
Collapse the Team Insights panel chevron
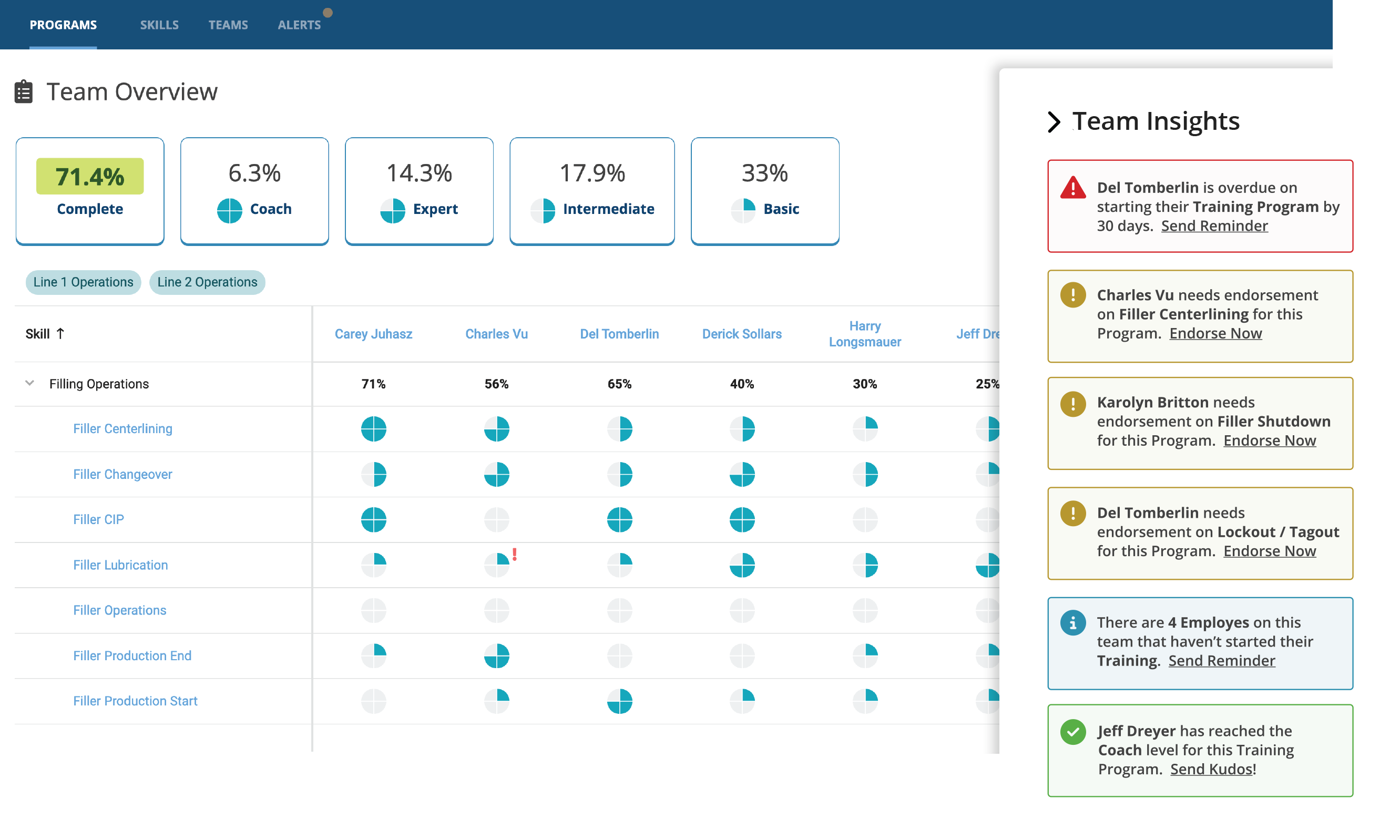point(1053,121)
